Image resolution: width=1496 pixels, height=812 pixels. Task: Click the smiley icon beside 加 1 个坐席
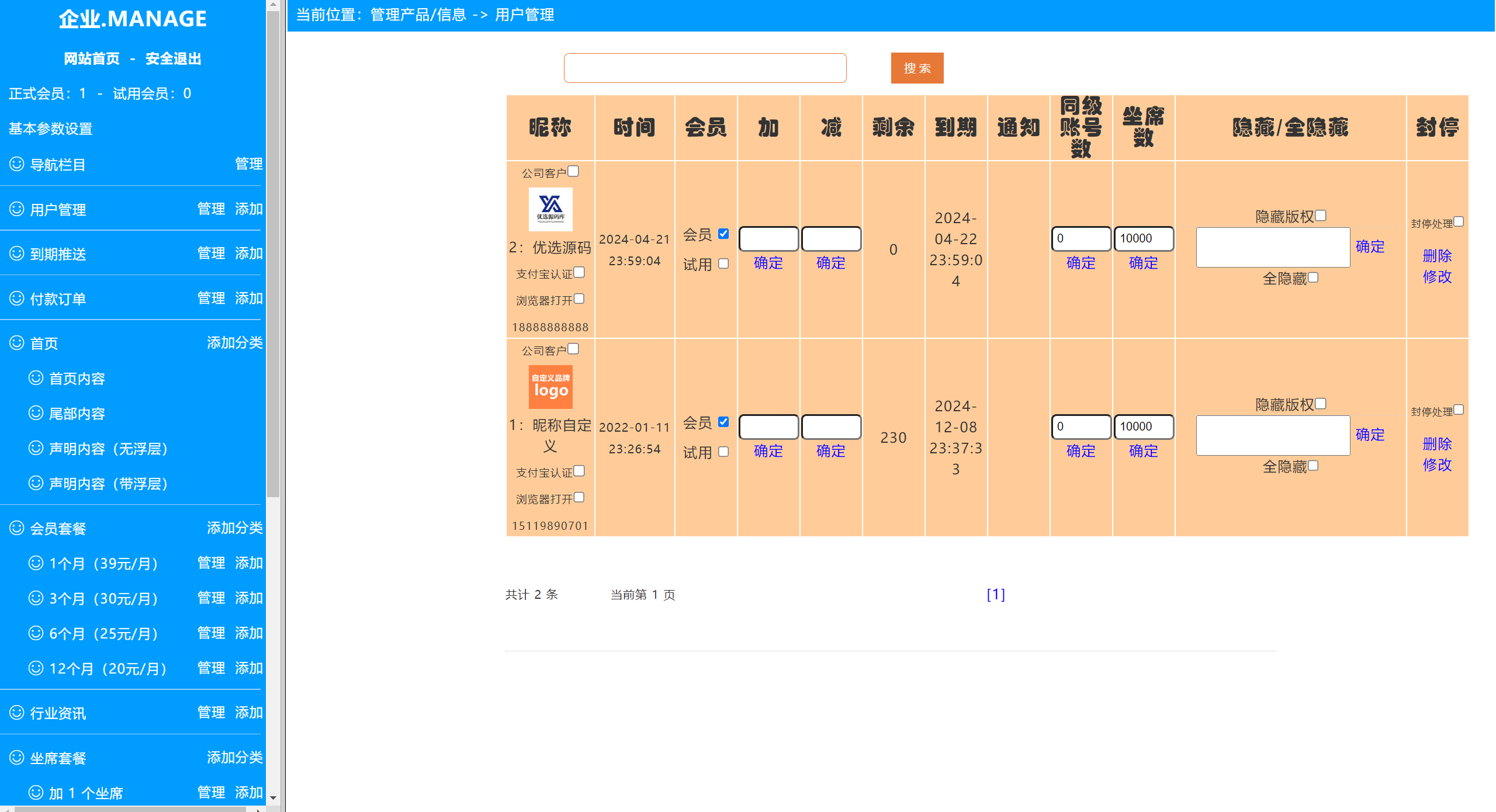click(36, 793)
